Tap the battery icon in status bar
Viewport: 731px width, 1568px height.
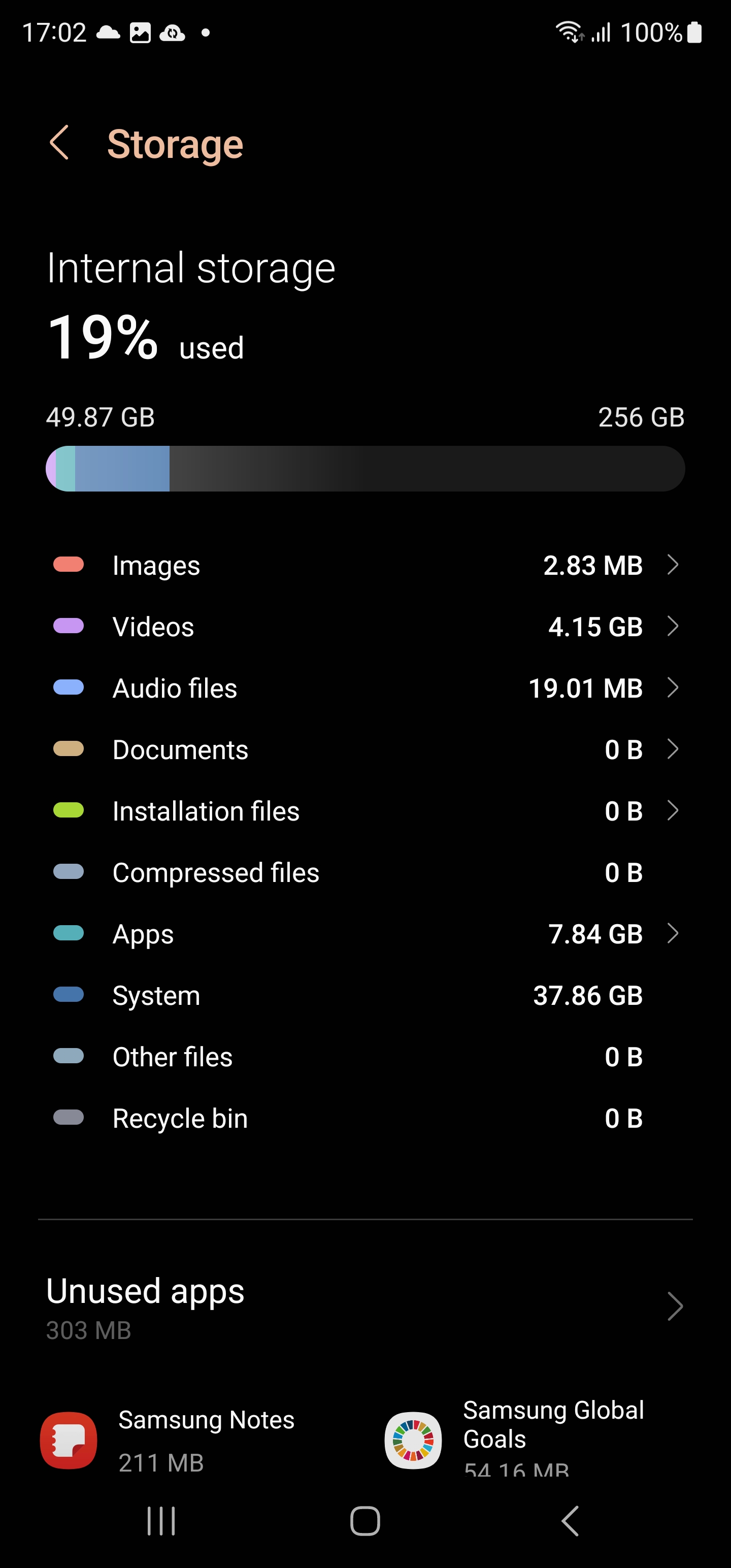click(x=694, y=32)
